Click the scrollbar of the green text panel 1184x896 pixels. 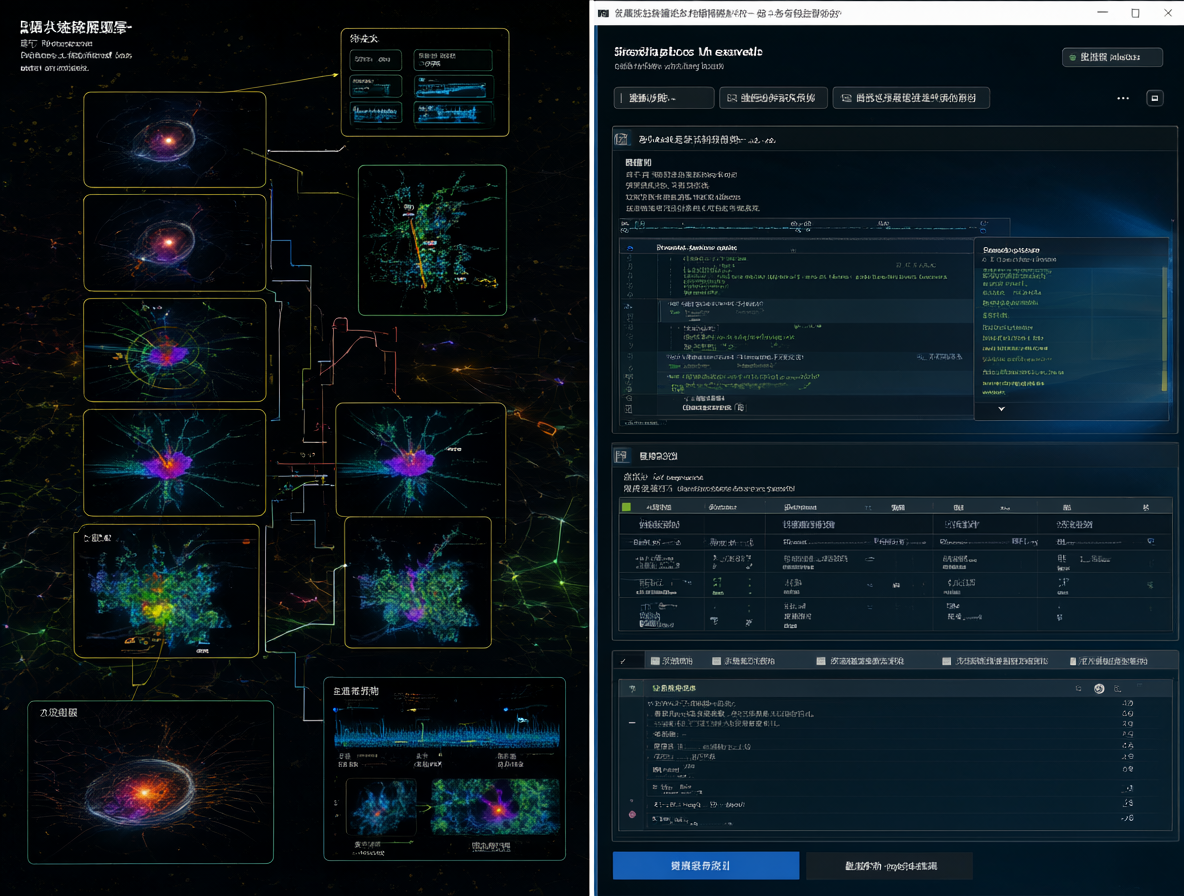pos(1164,328)
